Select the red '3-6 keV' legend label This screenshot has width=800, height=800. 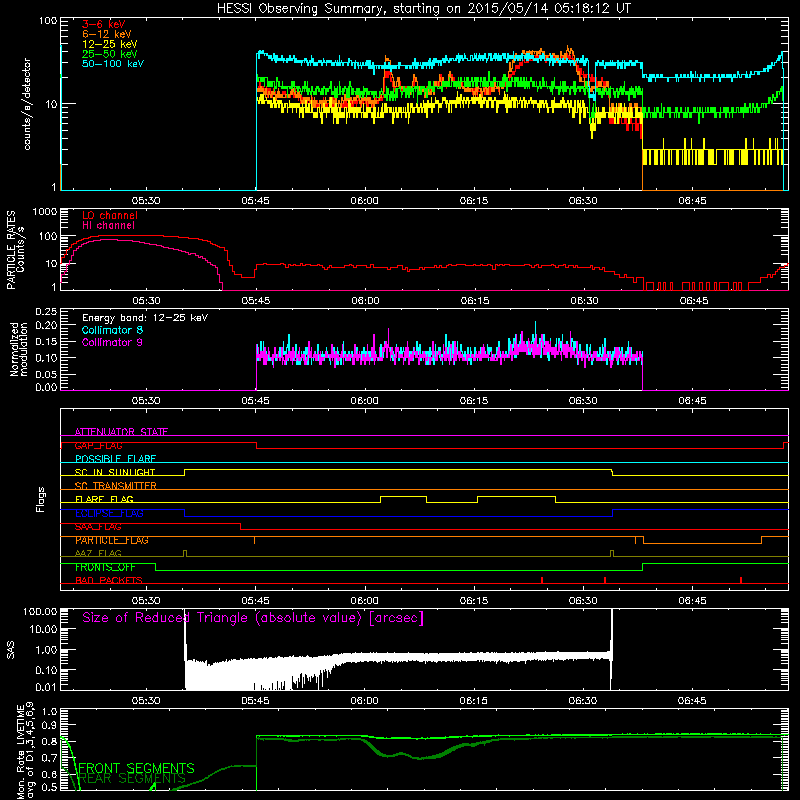tap(104, 24)
